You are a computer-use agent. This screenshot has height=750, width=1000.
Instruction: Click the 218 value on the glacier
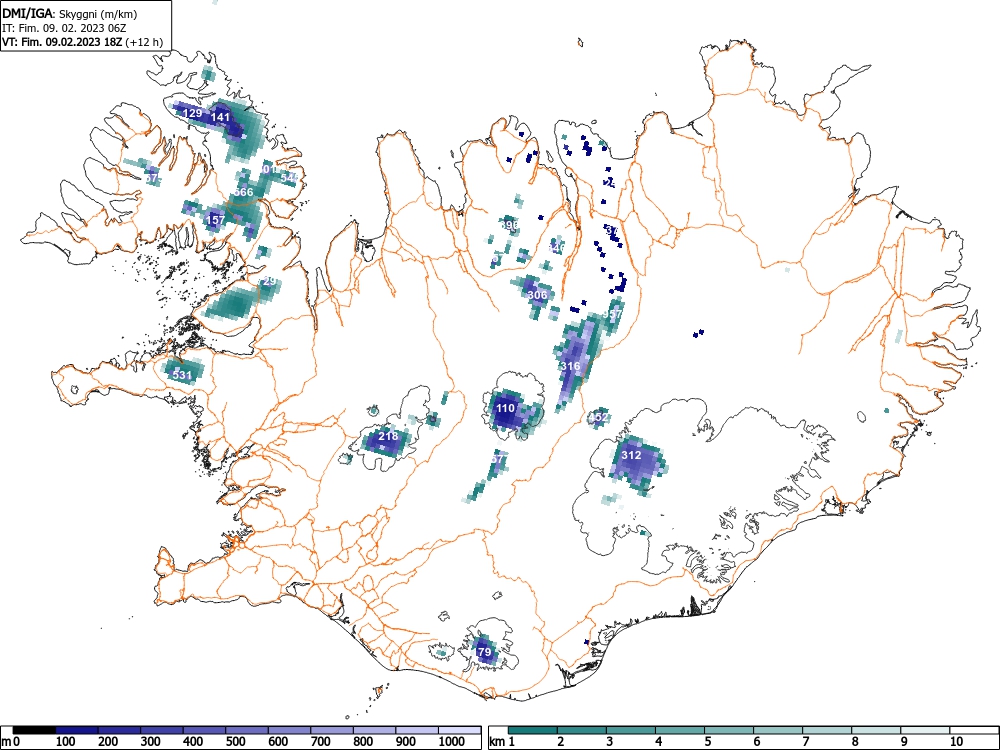(x=388, y=436)
